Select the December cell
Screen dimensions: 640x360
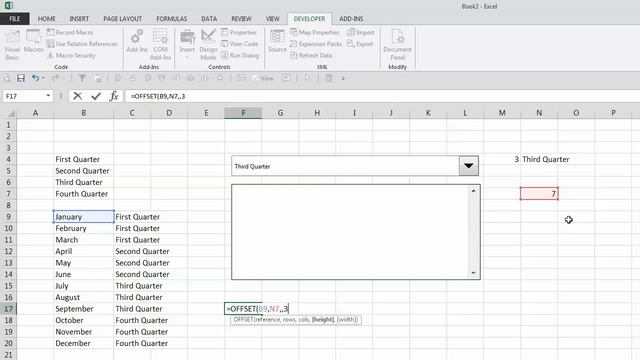(83, 343)
